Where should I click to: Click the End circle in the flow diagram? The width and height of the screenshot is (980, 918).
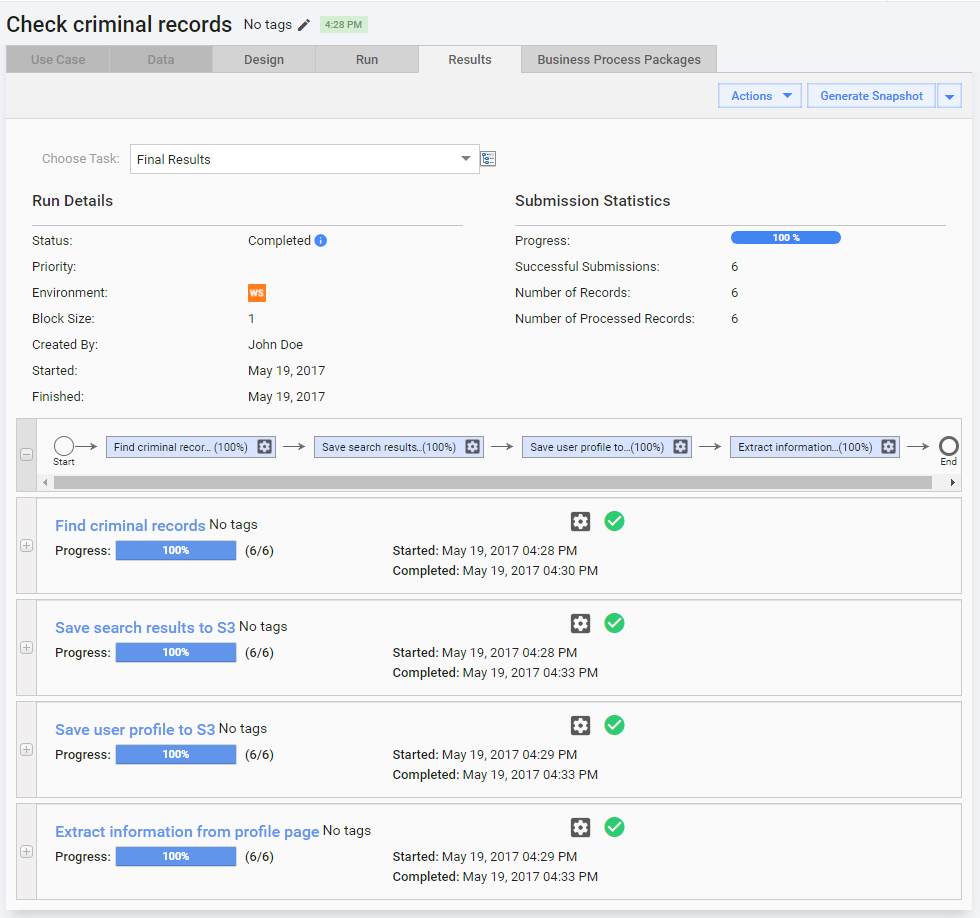(x=948, y=446)
